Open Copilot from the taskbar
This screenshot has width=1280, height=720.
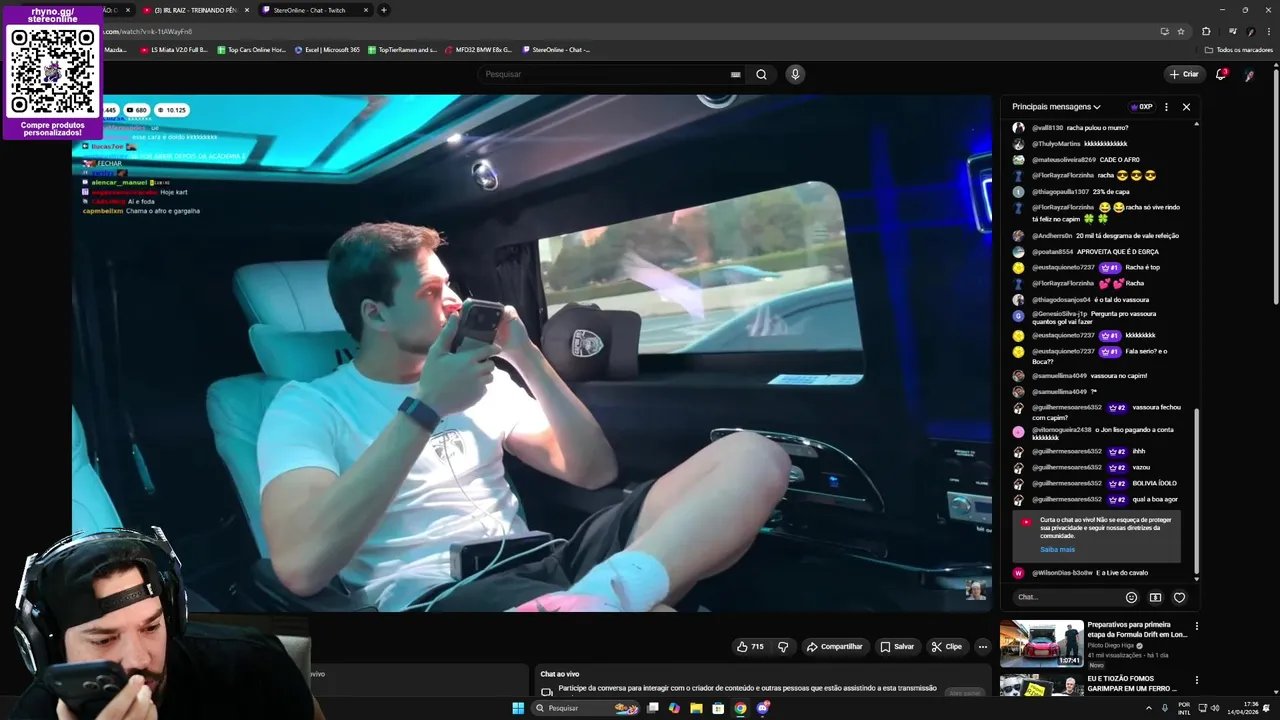[x=674, y=708]
